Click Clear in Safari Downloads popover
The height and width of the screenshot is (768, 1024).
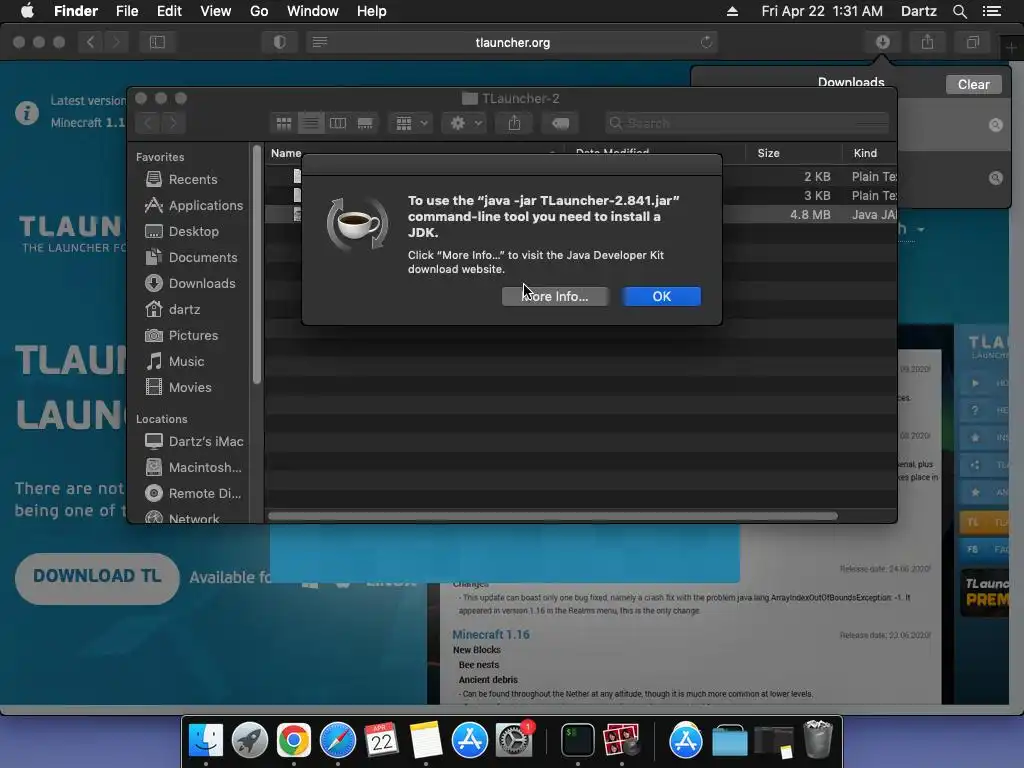point(973,84)
